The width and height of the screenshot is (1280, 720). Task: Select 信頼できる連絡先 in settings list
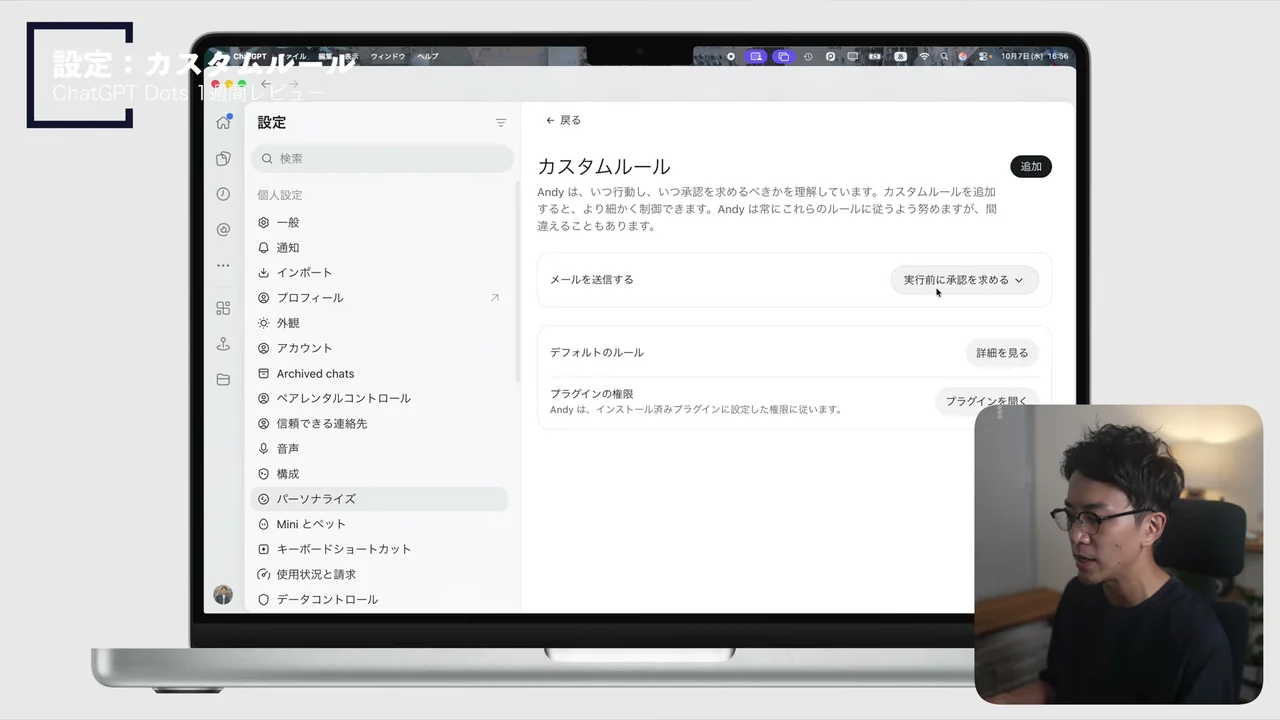pos(379,424)
